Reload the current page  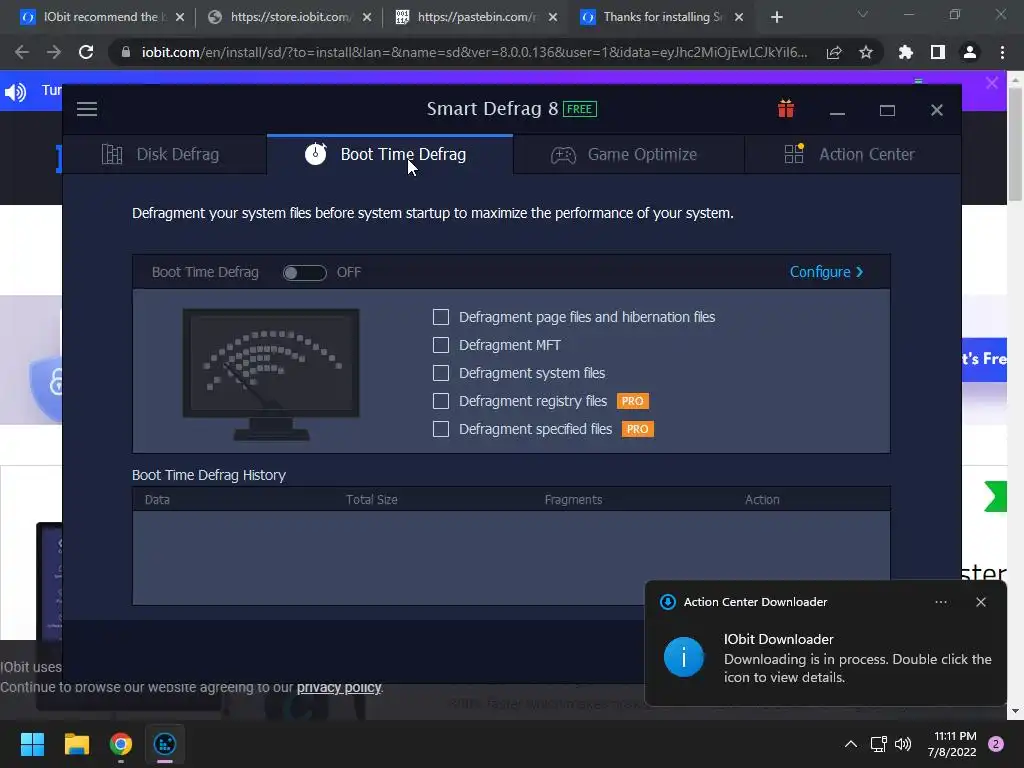tap(86, 52)
